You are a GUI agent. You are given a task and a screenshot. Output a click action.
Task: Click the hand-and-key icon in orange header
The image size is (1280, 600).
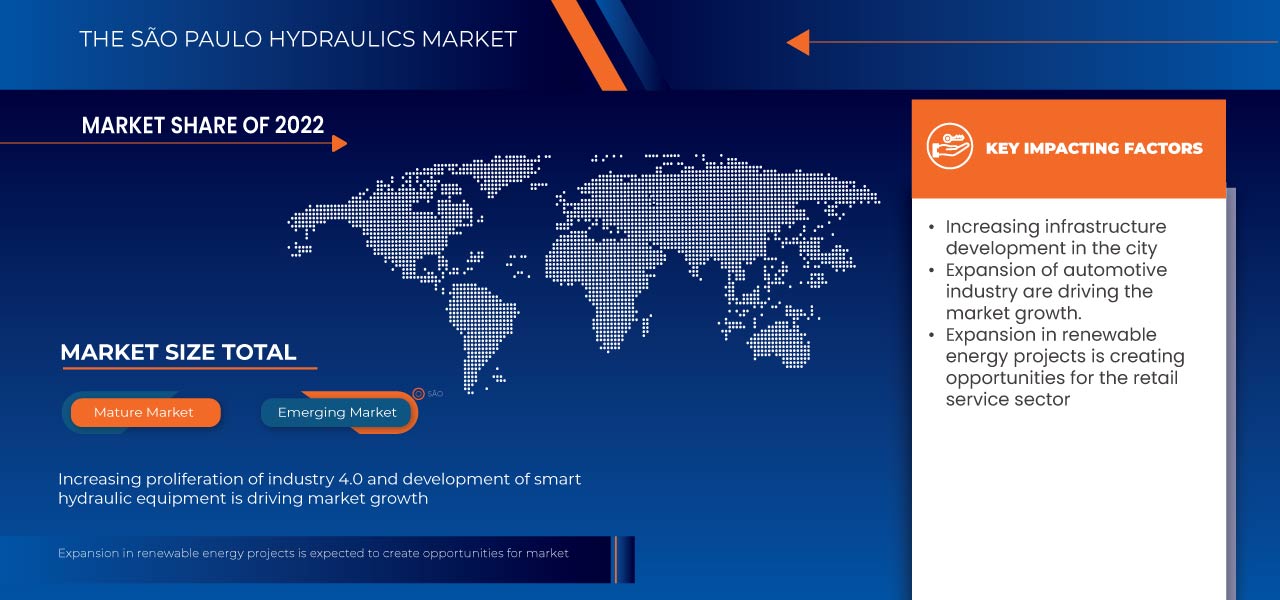click(x=949, y=148)
